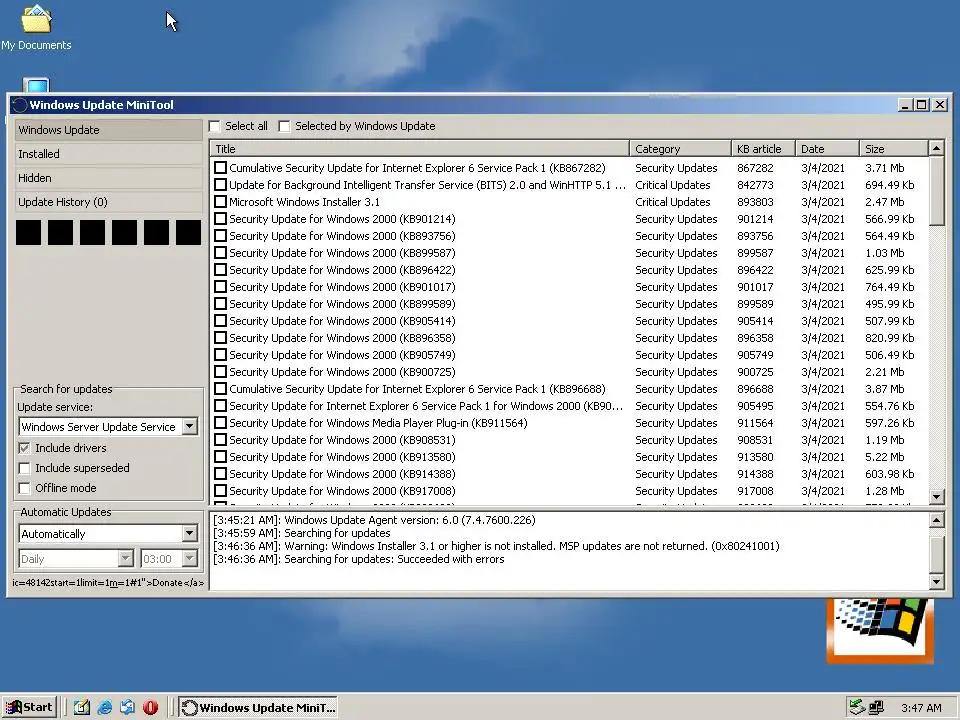Check Selected by Windows Update checkbox
The image size is (960, 720).
point(284,126)
